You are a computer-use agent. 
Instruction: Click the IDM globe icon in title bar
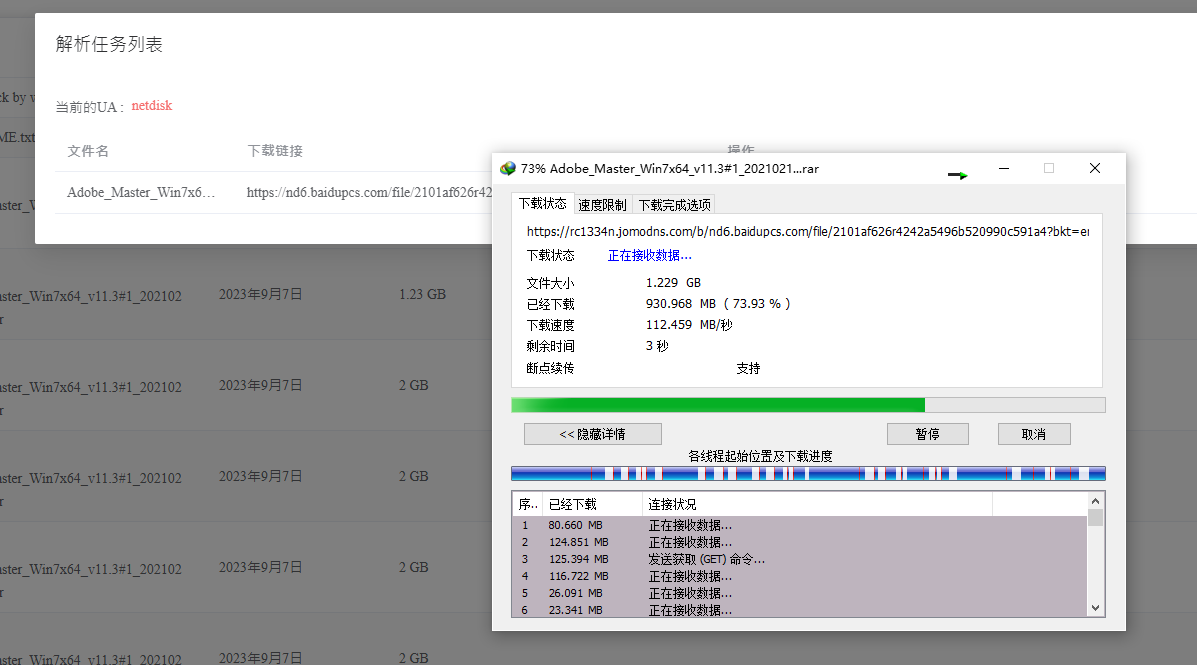coord(508,169)
